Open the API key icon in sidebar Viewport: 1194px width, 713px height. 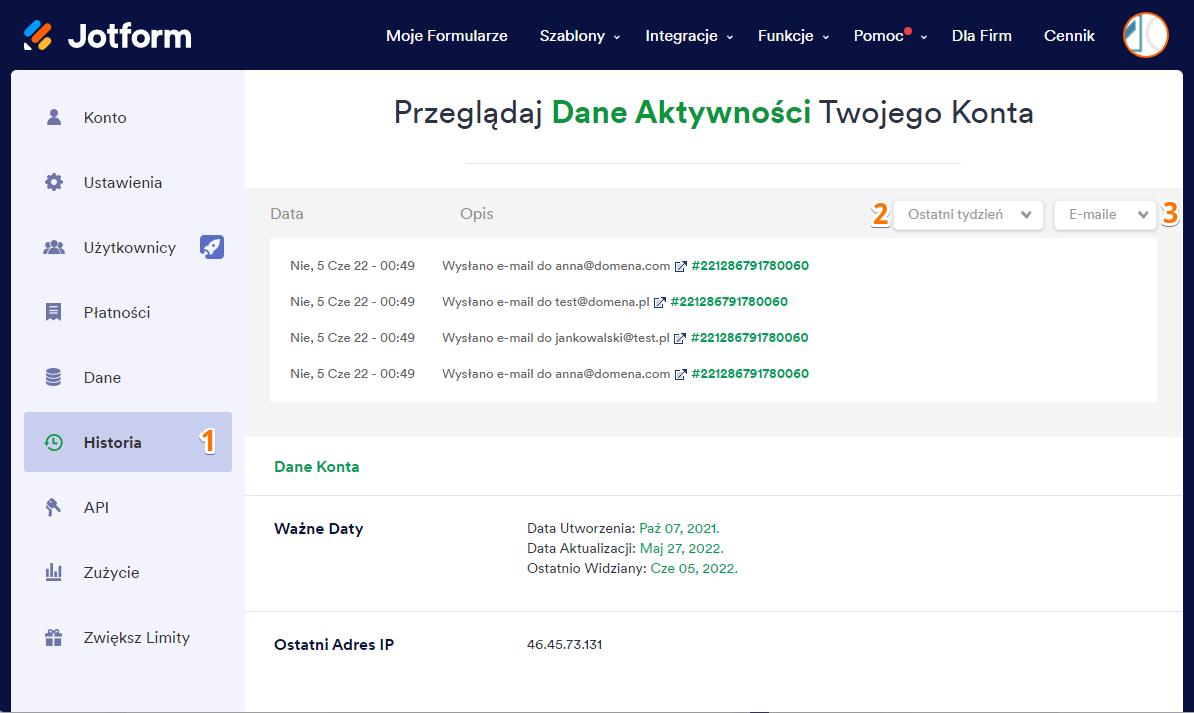[52, 507]
